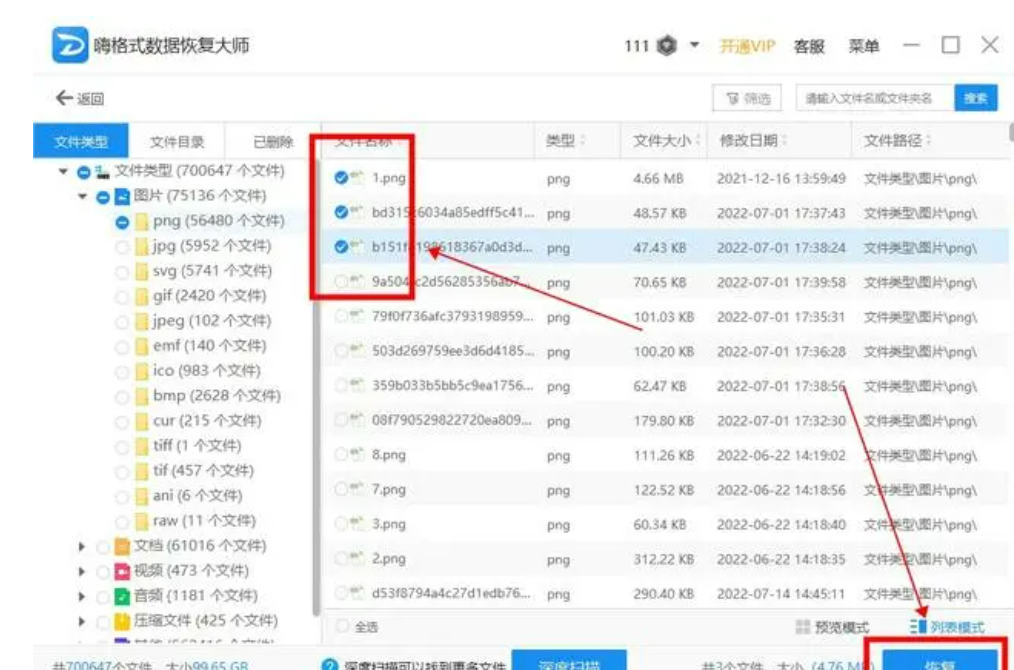This screenshot has height=670, width=1014.
Task: Switch to the 文件目录 tab
Action: [x=177, y=142]
